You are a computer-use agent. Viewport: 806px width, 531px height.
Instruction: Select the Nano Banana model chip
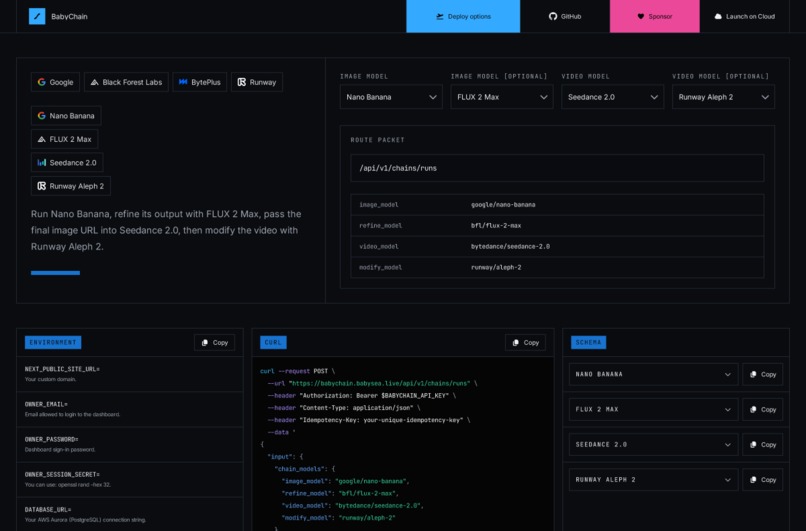click(66, 116)
